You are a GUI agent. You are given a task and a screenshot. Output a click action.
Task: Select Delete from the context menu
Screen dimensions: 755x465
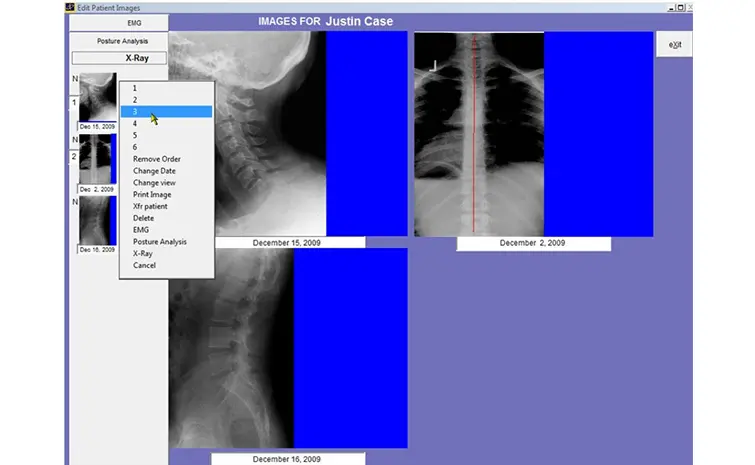pyautogui.click(x=166, y=218)
